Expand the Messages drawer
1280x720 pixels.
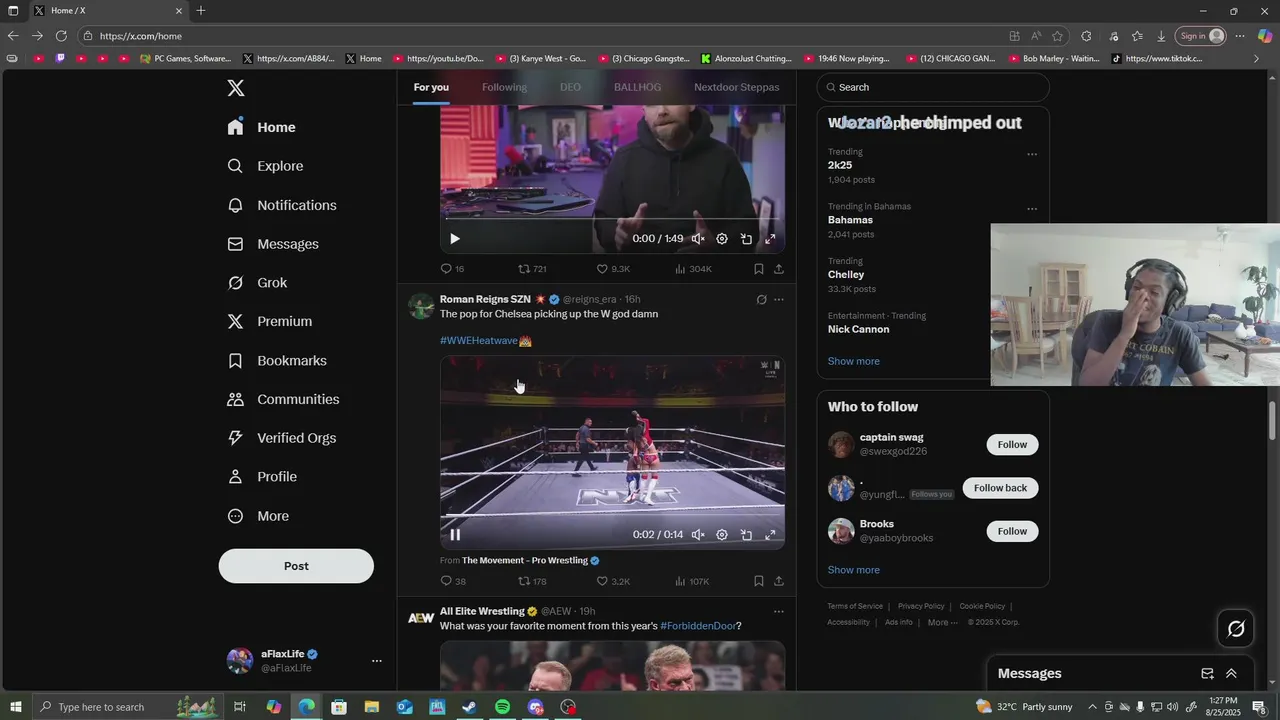click(x=1231, y=674)
